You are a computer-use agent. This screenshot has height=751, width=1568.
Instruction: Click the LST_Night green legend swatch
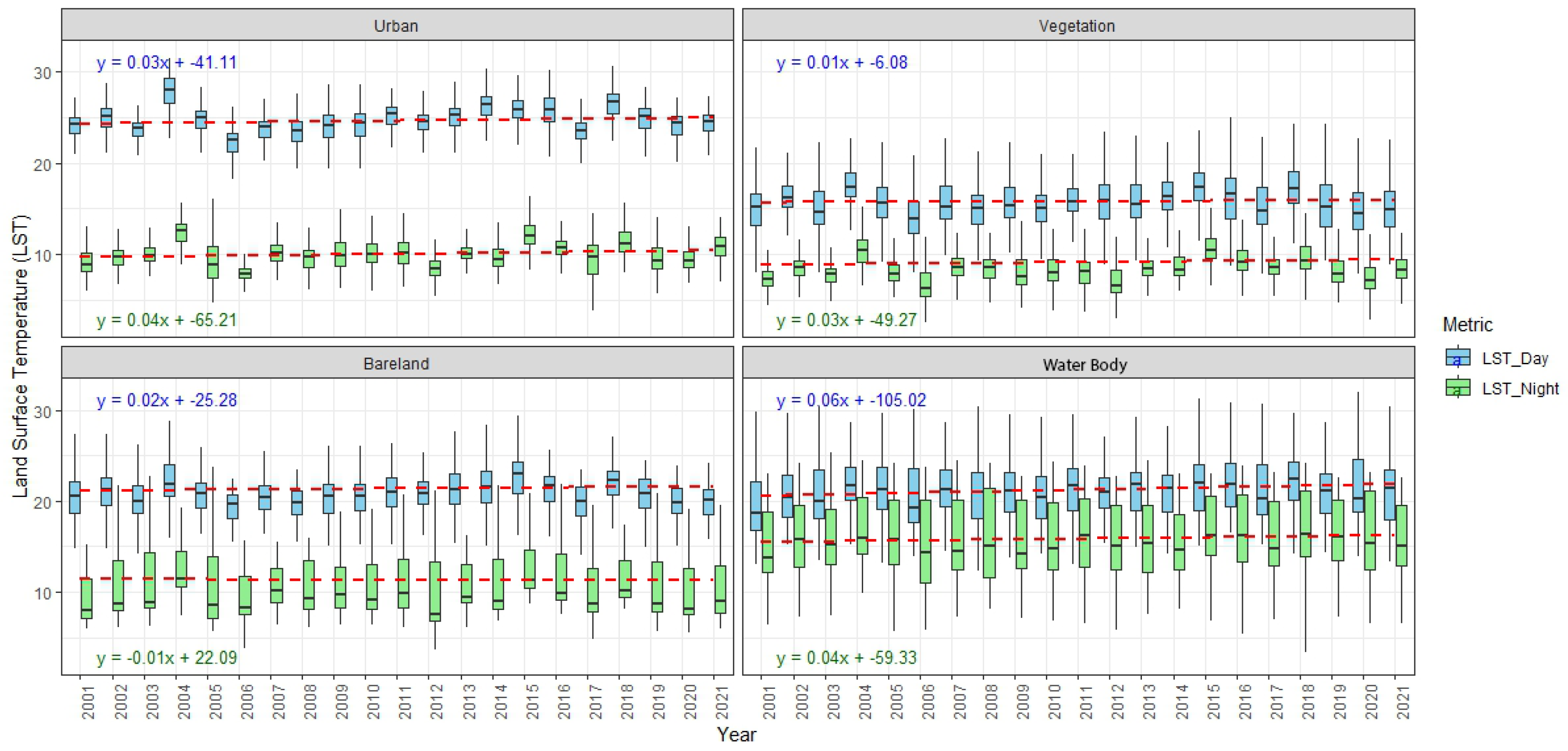1457,388
